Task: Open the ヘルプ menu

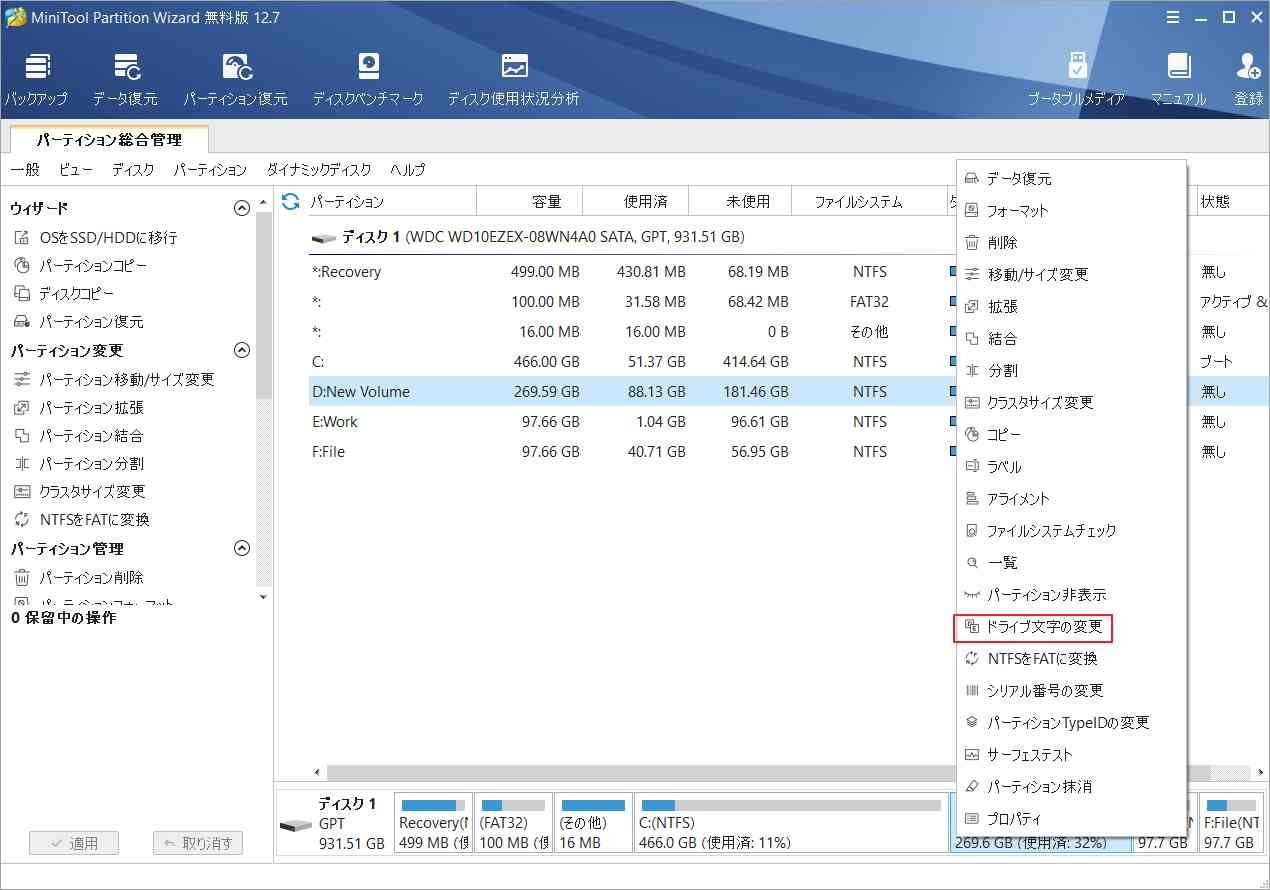Action: (x=408, y=170)
